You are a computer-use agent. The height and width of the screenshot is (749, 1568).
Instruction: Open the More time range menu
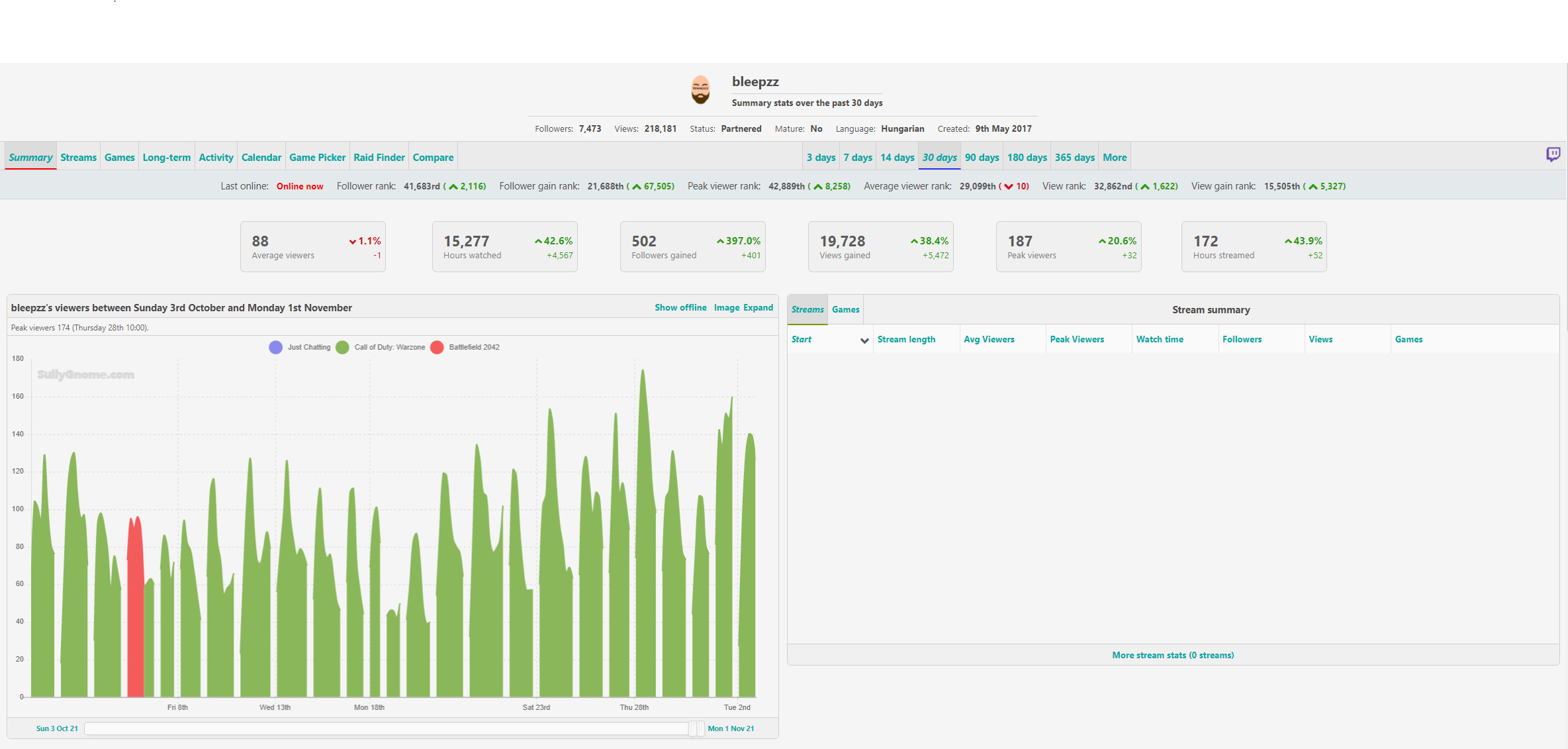click(1114, 158)
